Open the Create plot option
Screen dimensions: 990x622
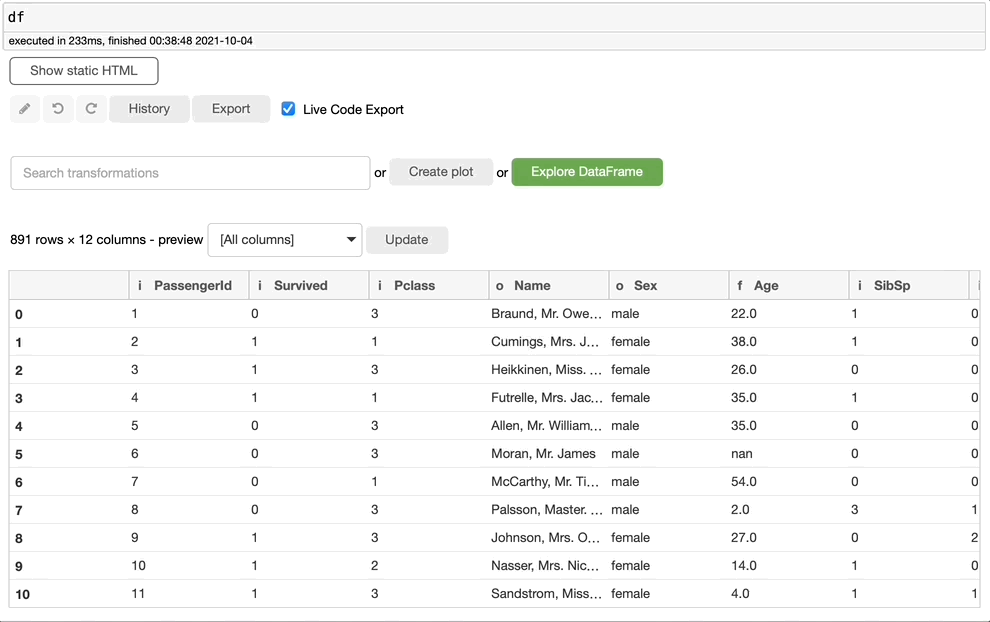point(441,172)
